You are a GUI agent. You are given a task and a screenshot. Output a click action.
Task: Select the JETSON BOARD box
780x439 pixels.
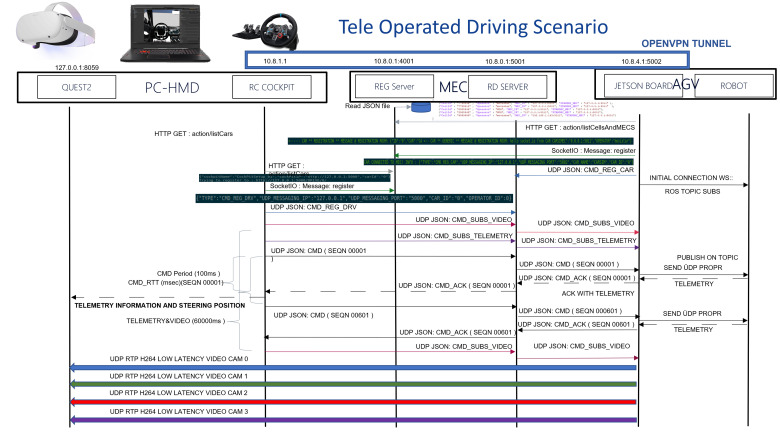tap(643, 86)
